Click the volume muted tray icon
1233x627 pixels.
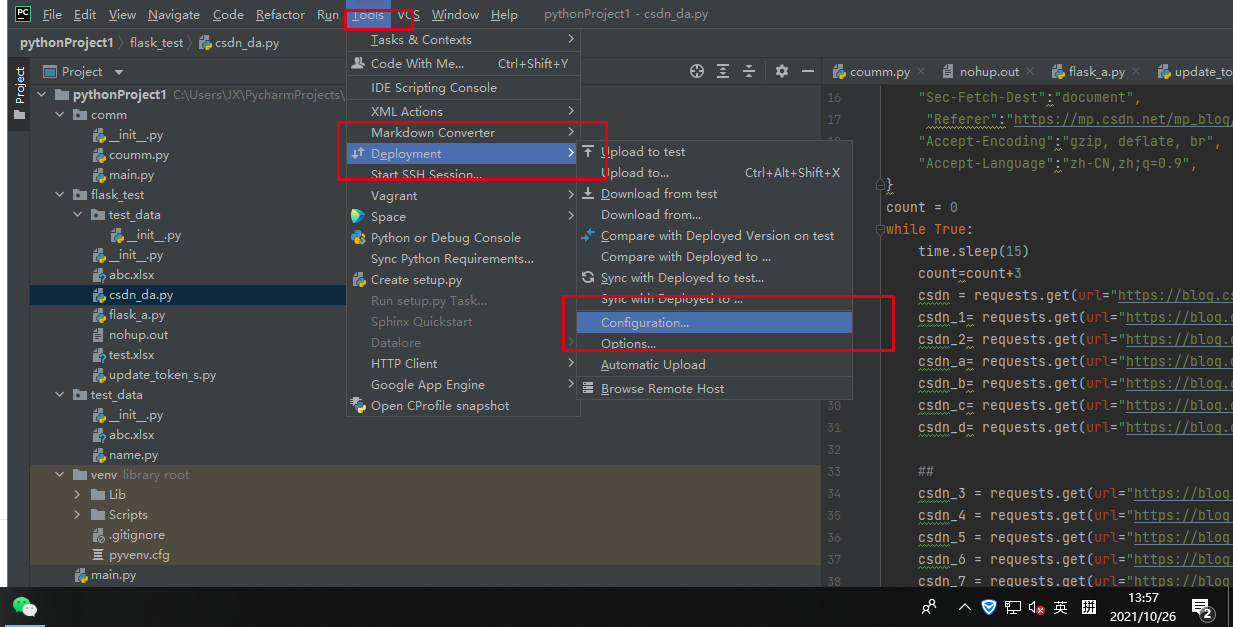[1037, 607]
